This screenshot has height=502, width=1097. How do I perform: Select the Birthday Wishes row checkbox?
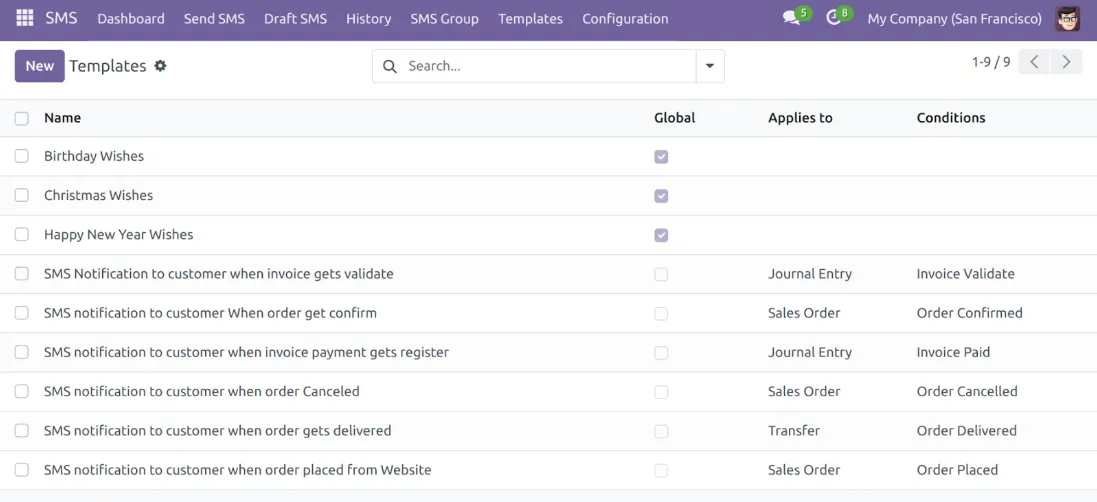click(22, 156)
